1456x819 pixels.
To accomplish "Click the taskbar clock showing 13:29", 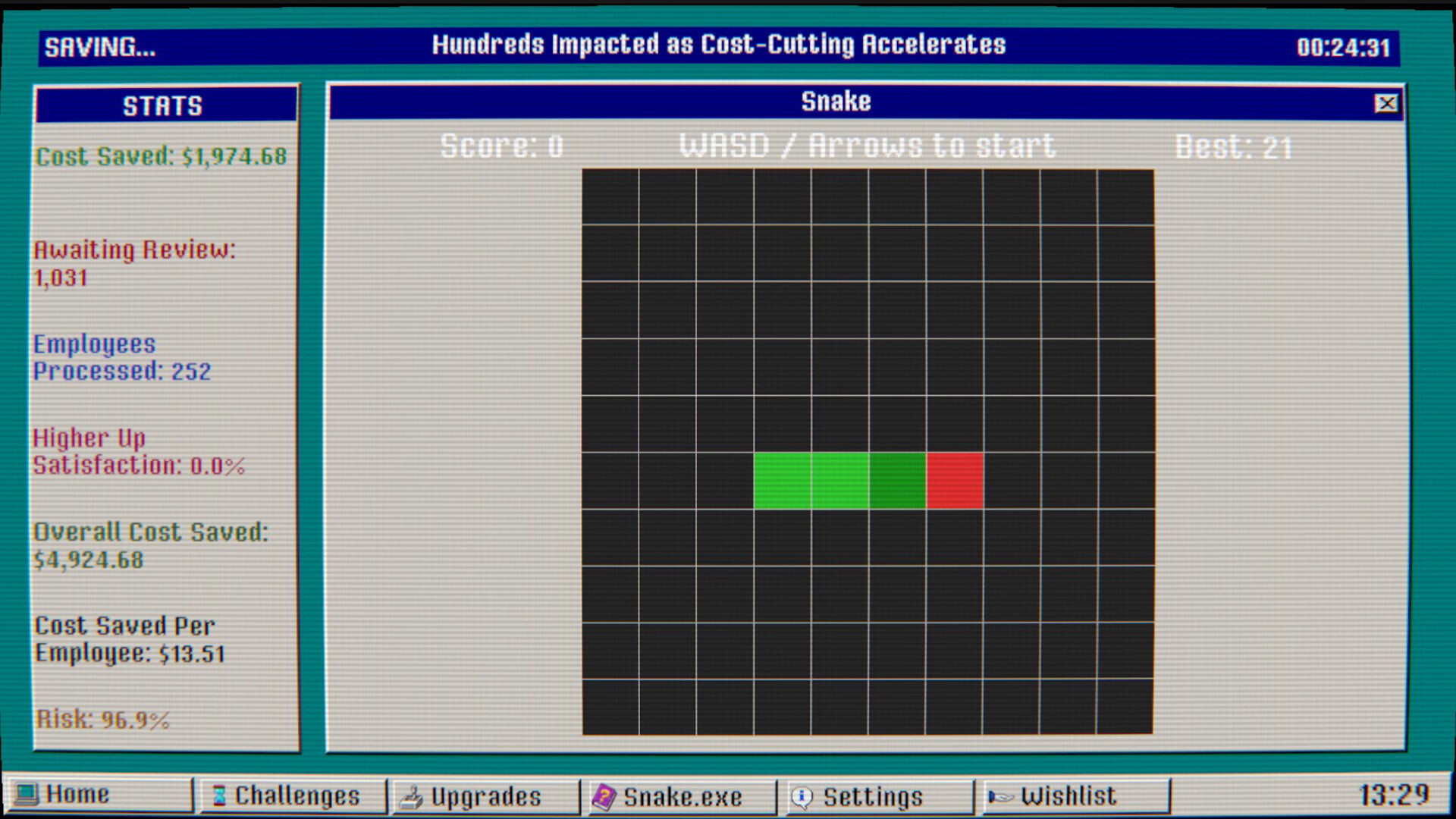I will 1393,795.
